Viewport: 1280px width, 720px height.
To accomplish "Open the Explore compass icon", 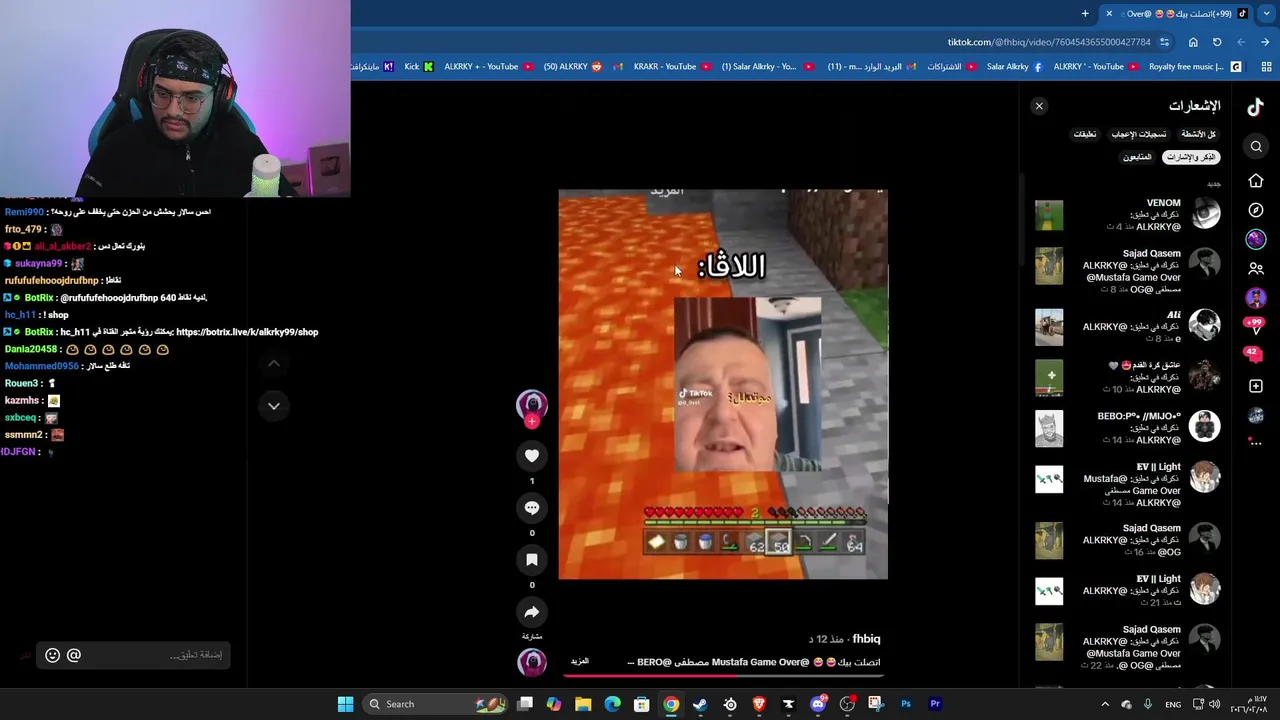I will 1256,211.
